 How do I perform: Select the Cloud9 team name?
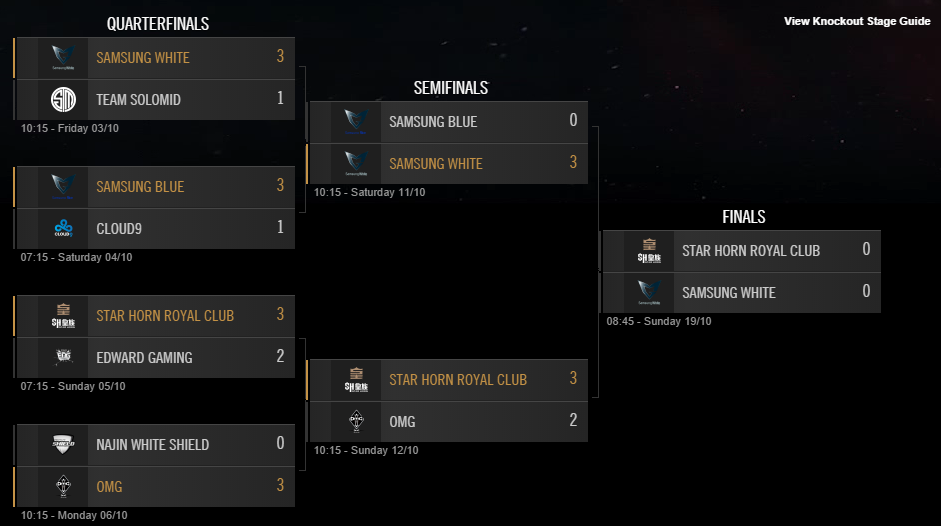[119, 229]
